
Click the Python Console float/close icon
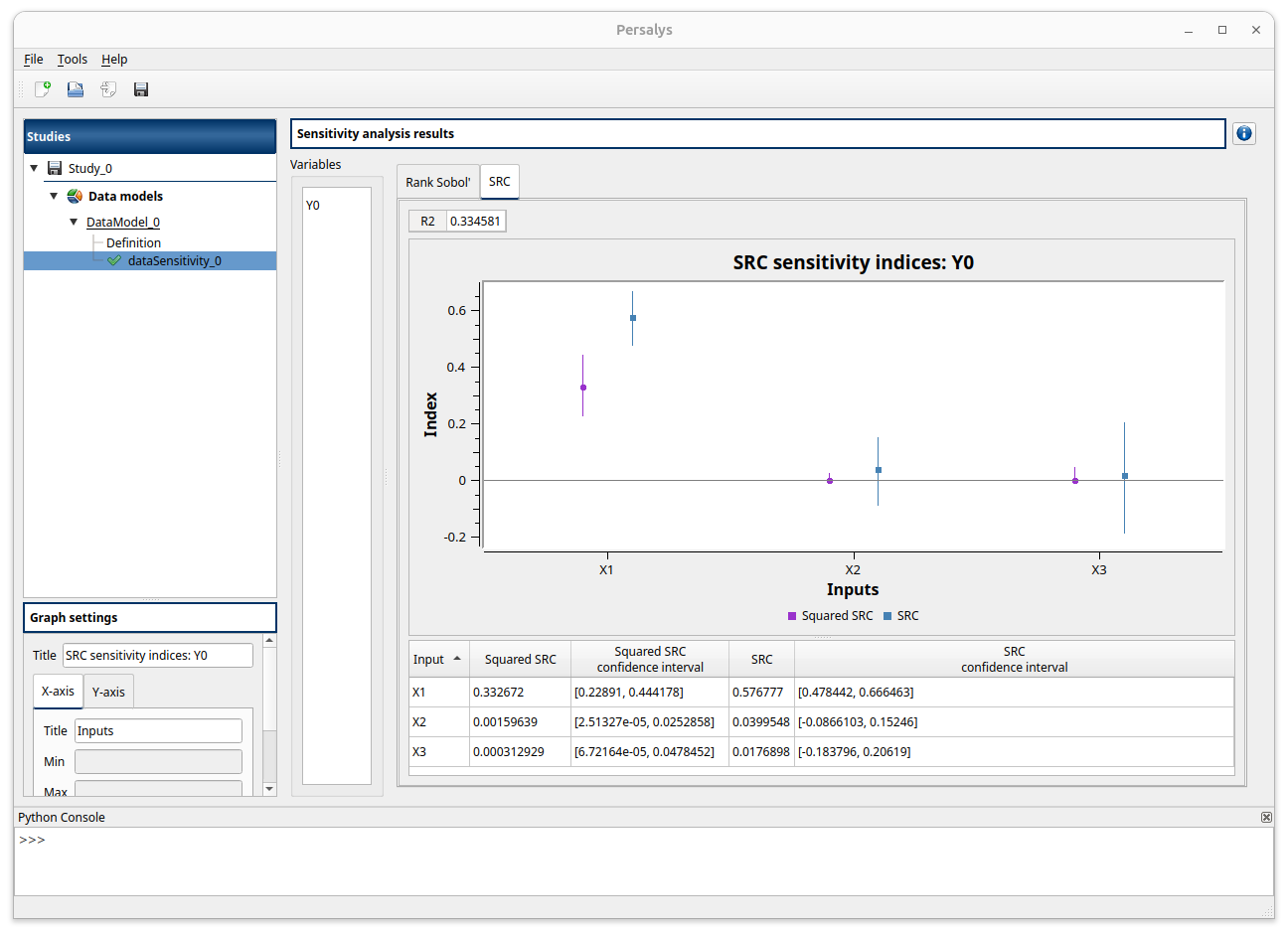click(x=1266, y=817)
